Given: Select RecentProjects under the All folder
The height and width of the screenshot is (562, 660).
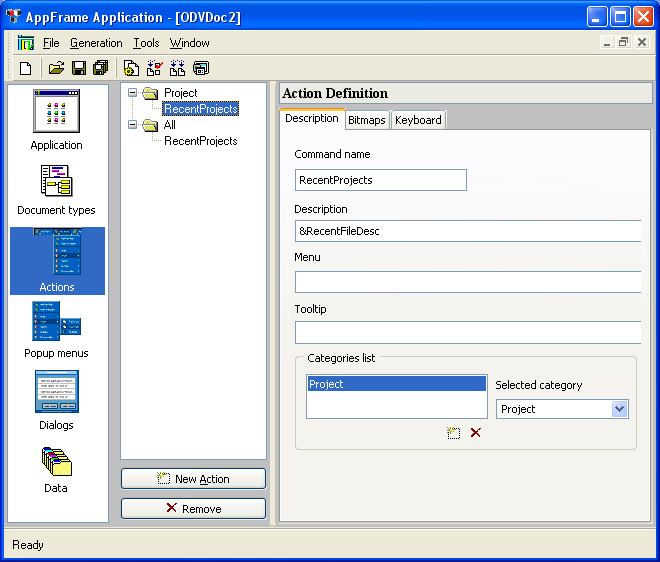Looking at the screenshot, I should click(200, 141).
